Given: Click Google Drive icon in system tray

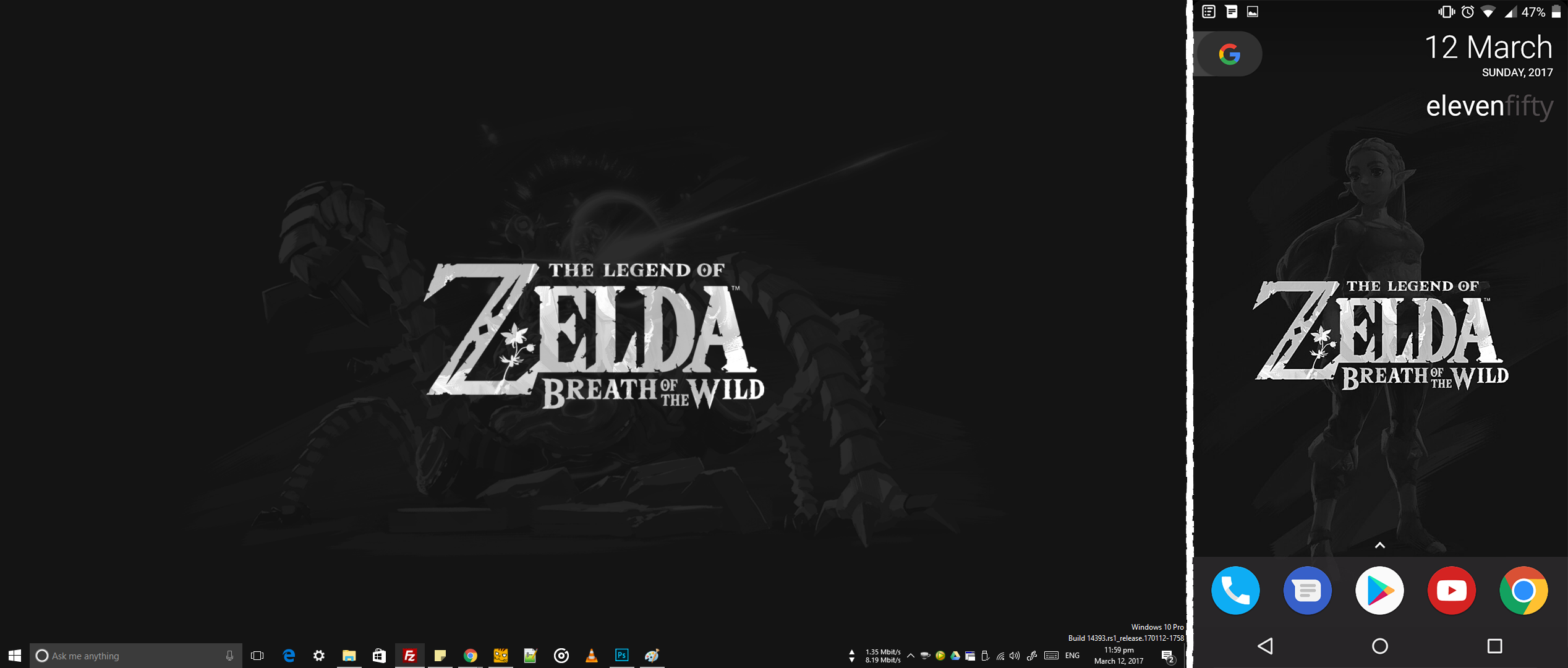Looking at the screenshot, I should click(x=955, y=656).
